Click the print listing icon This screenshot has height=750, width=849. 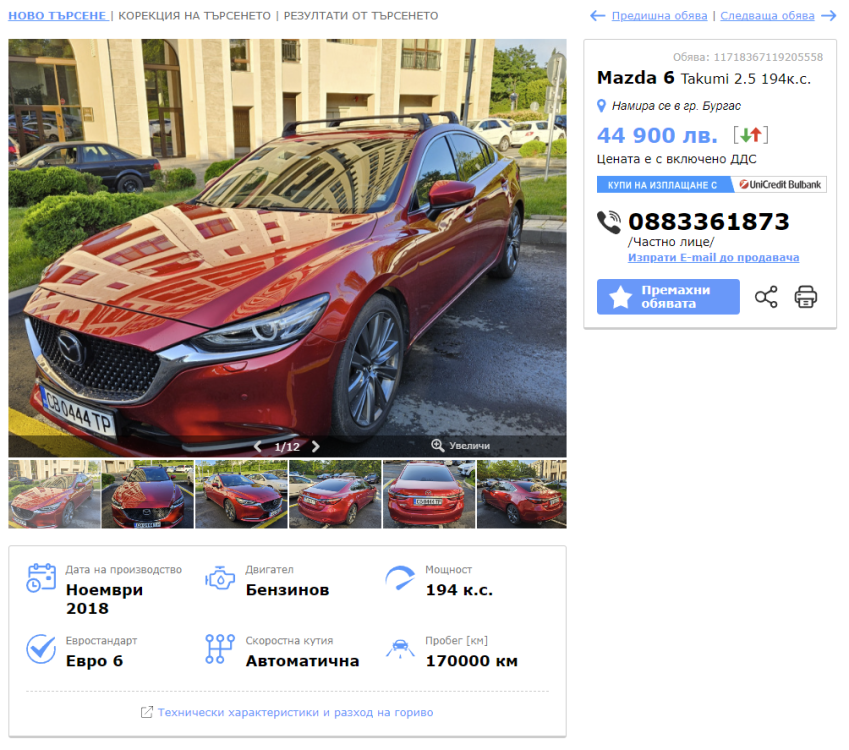coord(806,297)
